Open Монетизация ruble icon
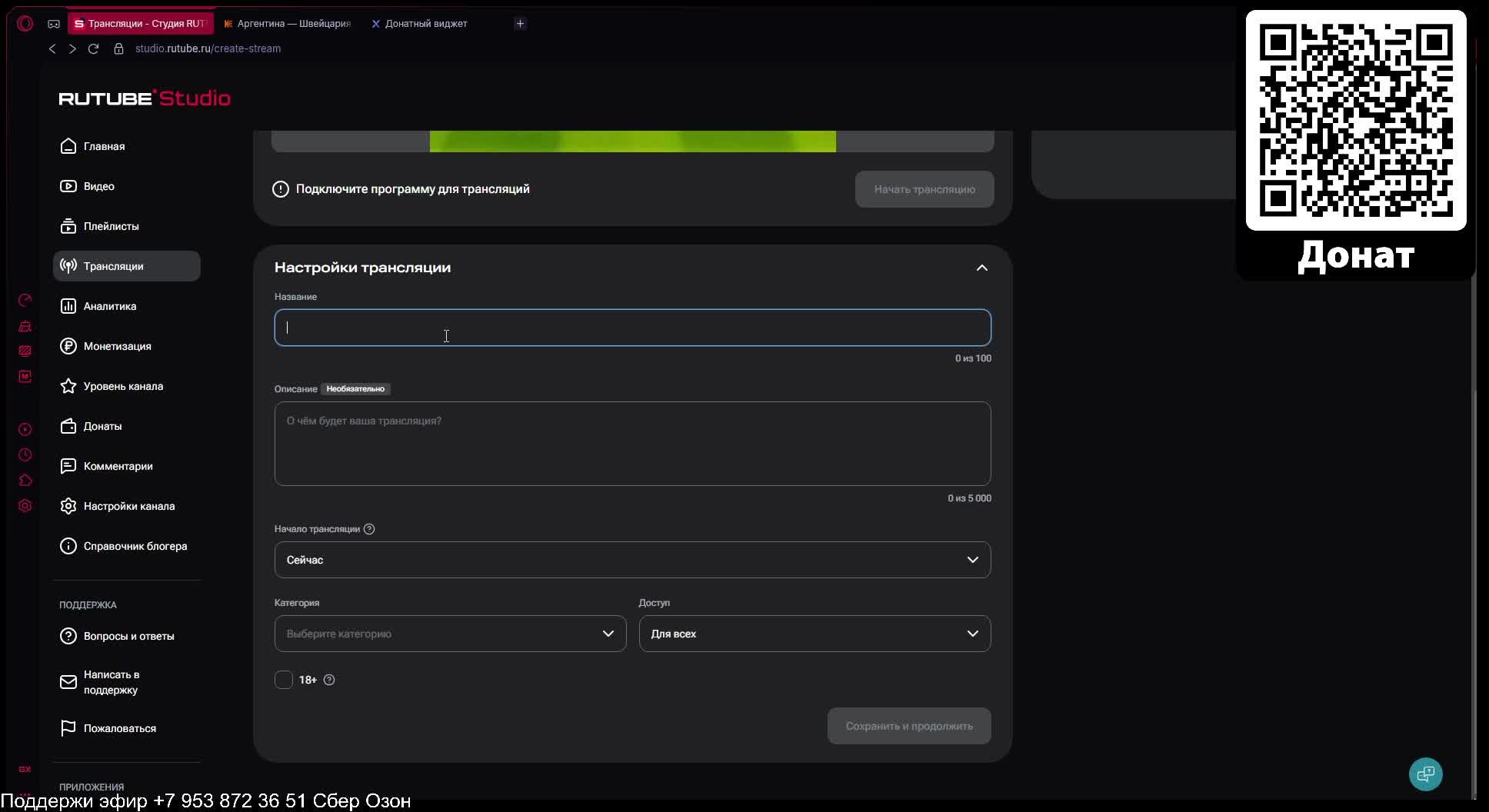The width and height of the screenshot is (1489, 812). (68, 346)
